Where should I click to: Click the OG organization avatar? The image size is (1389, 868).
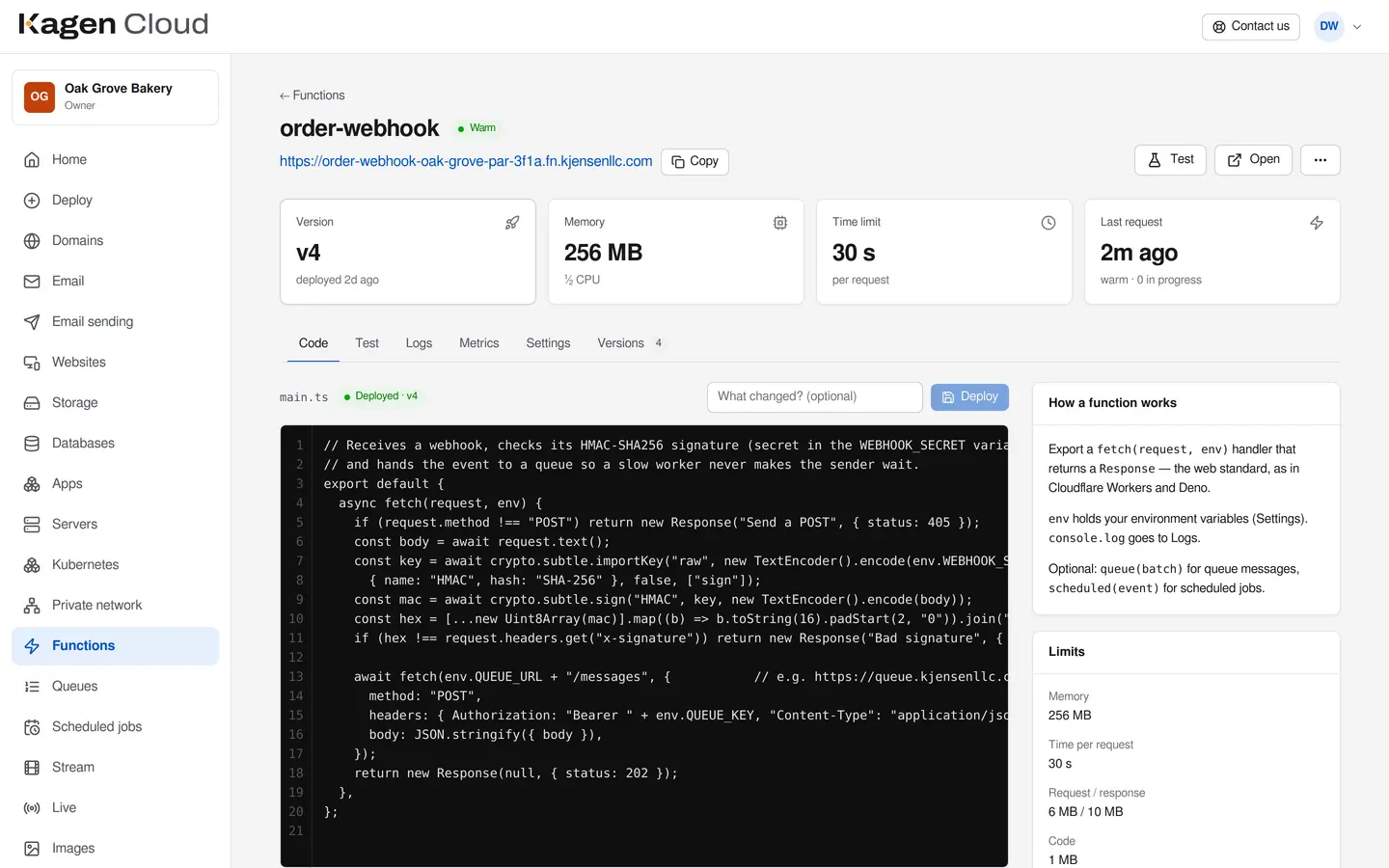40,96
